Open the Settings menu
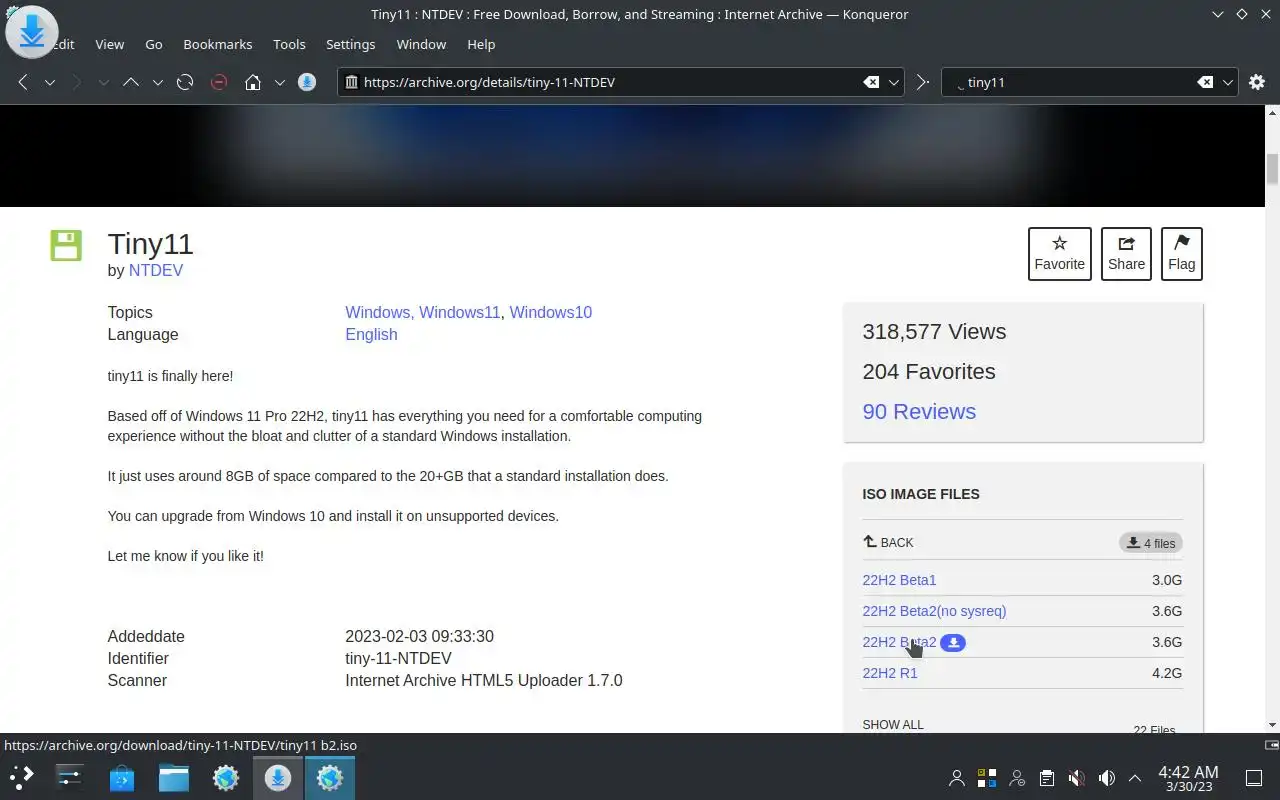Screen dimensions: 1280x800 pos(350,44)
